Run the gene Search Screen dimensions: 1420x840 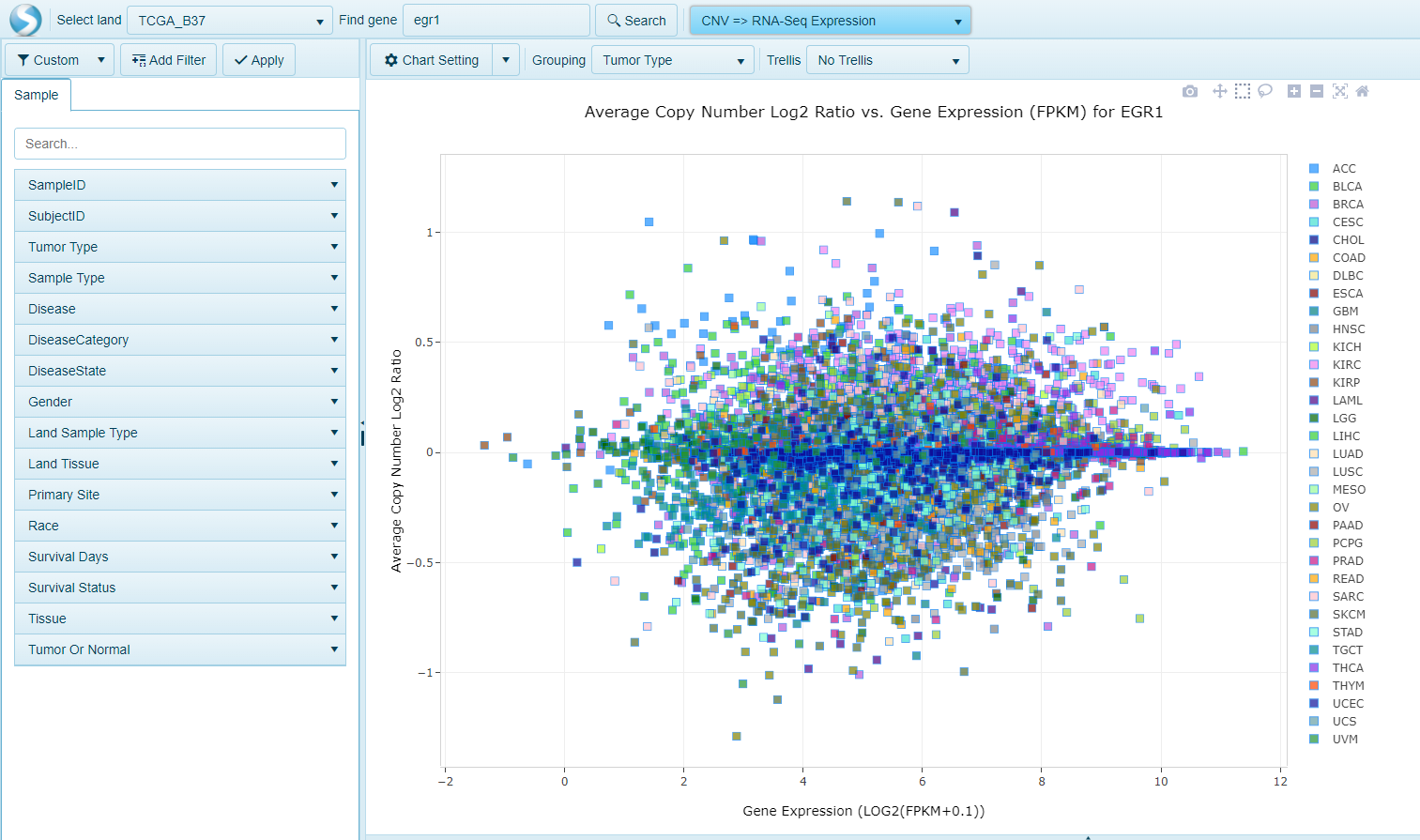pos(636,20)
